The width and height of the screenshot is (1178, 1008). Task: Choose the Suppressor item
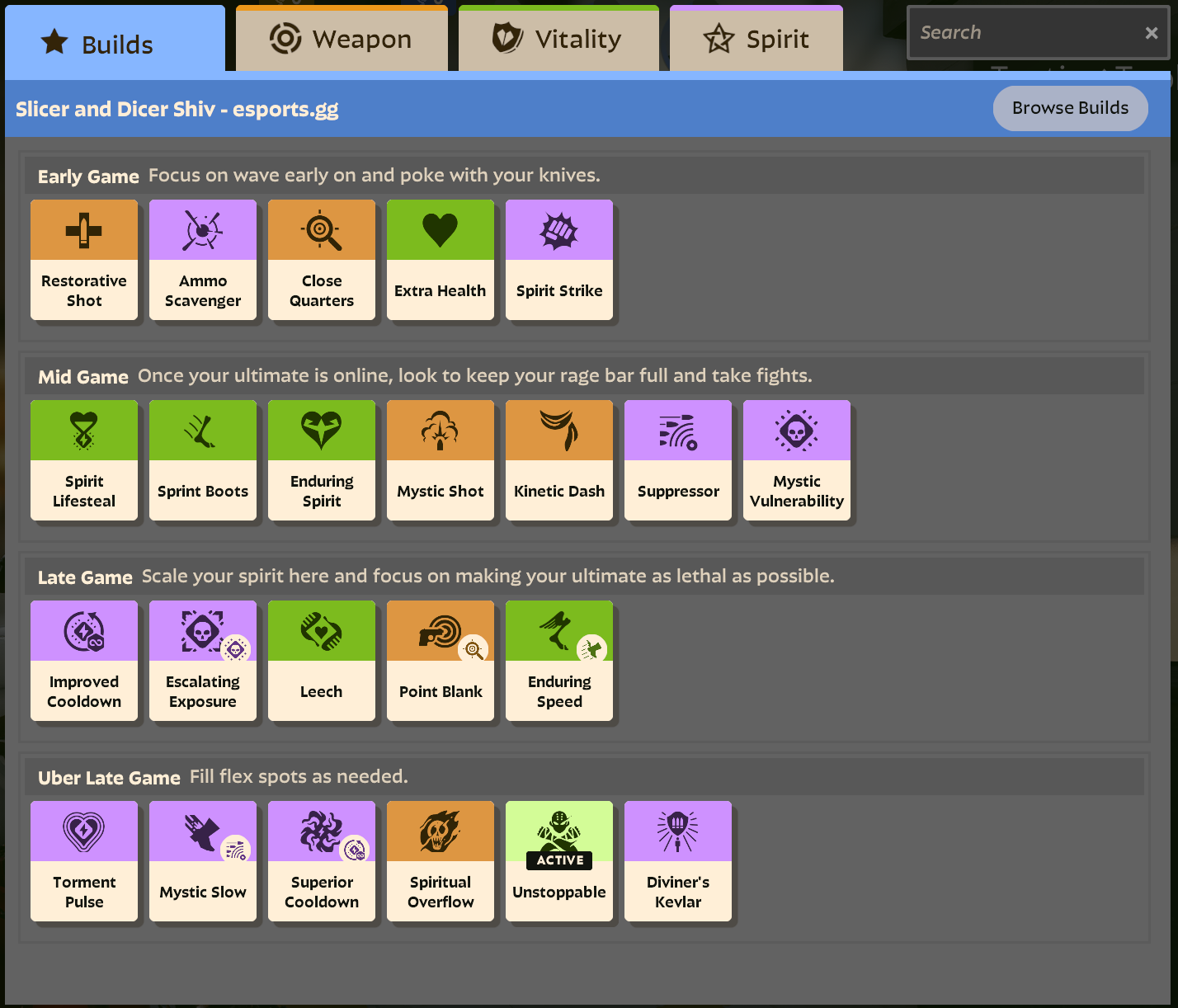pyautogui.click(x=678, y=460)
